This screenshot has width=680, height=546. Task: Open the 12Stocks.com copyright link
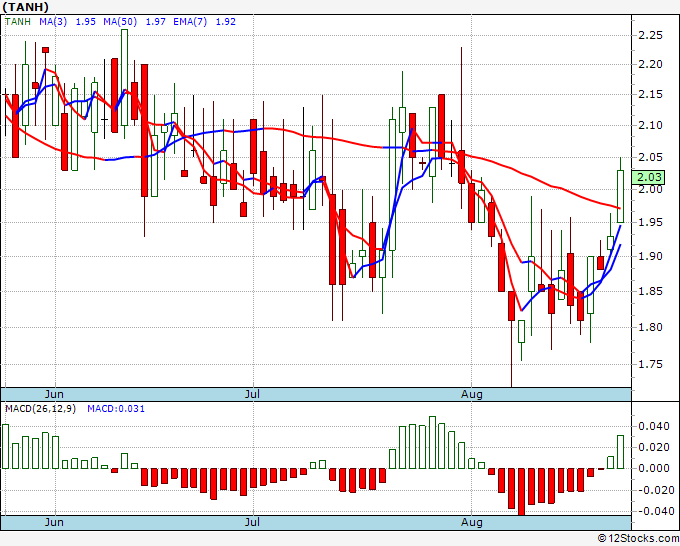(638, 539)
